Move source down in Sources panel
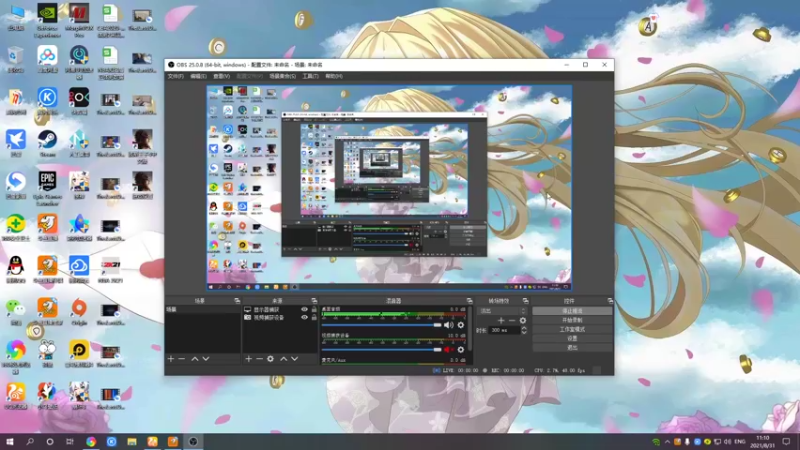 [294, 359]
